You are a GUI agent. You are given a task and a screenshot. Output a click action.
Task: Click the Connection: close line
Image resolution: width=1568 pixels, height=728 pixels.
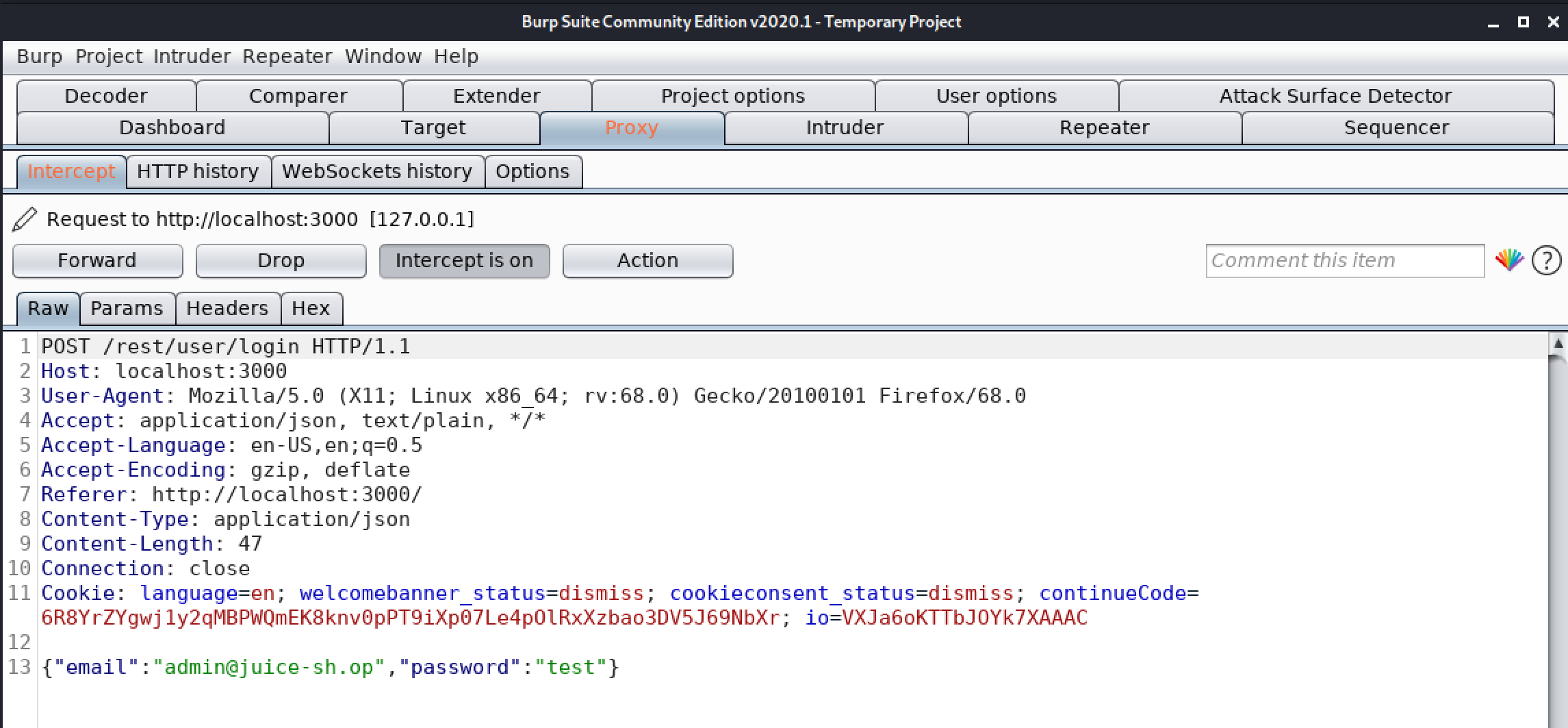coord(146,568)
